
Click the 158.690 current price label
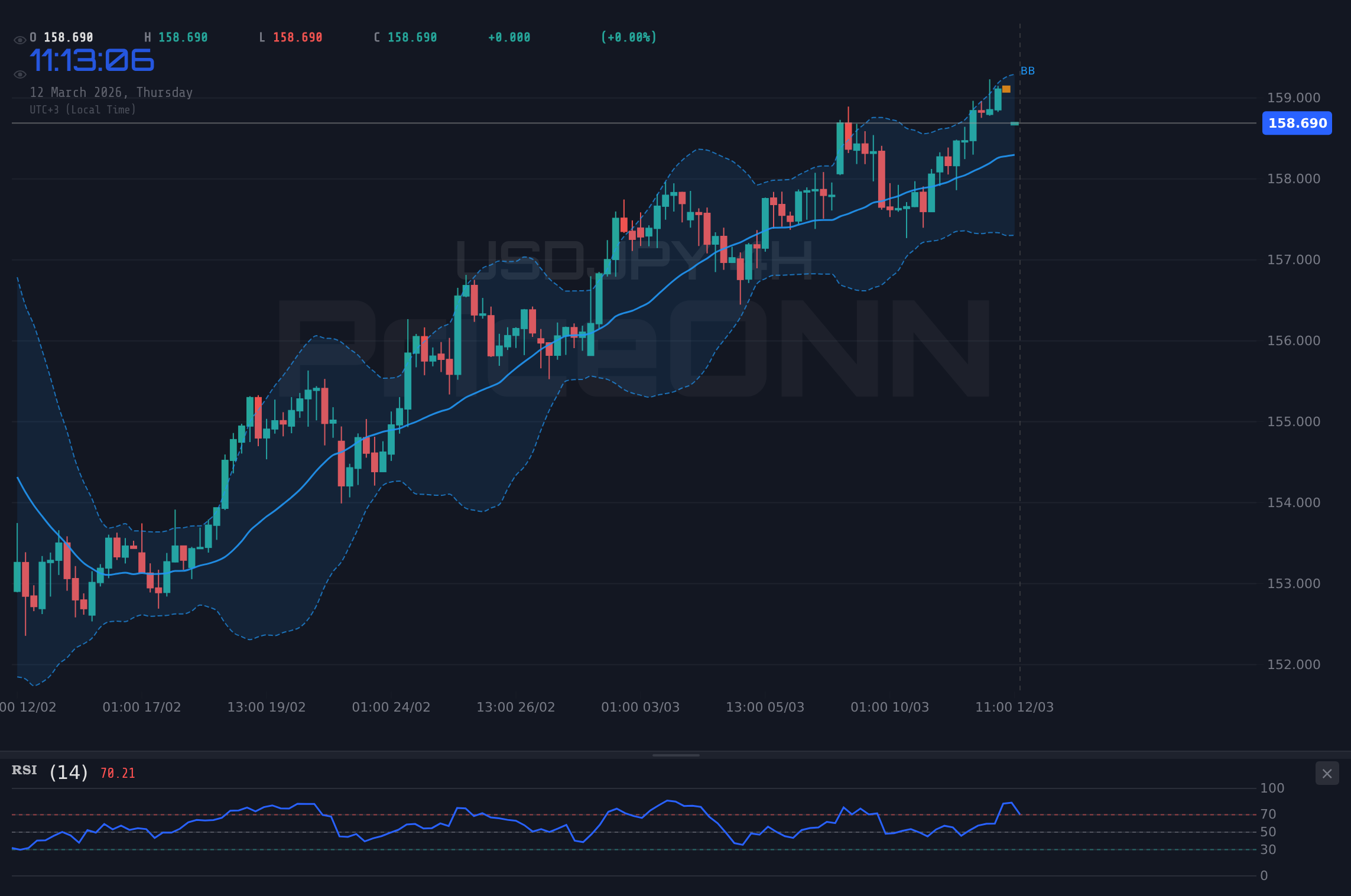pyautogui.click(x=1297, y=123)
